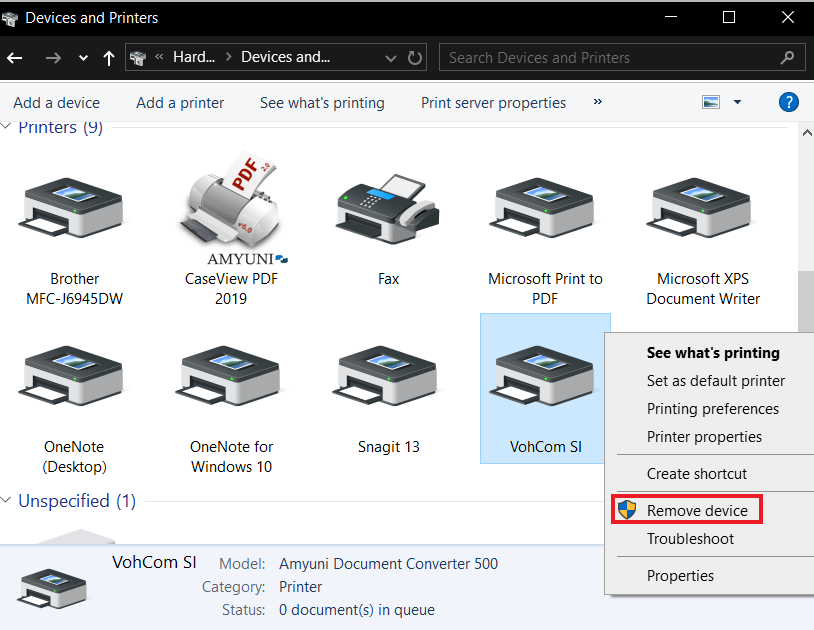The image size is (814, 630).
Task: Open the view options dropdown arrow
Action: [737, 102]
